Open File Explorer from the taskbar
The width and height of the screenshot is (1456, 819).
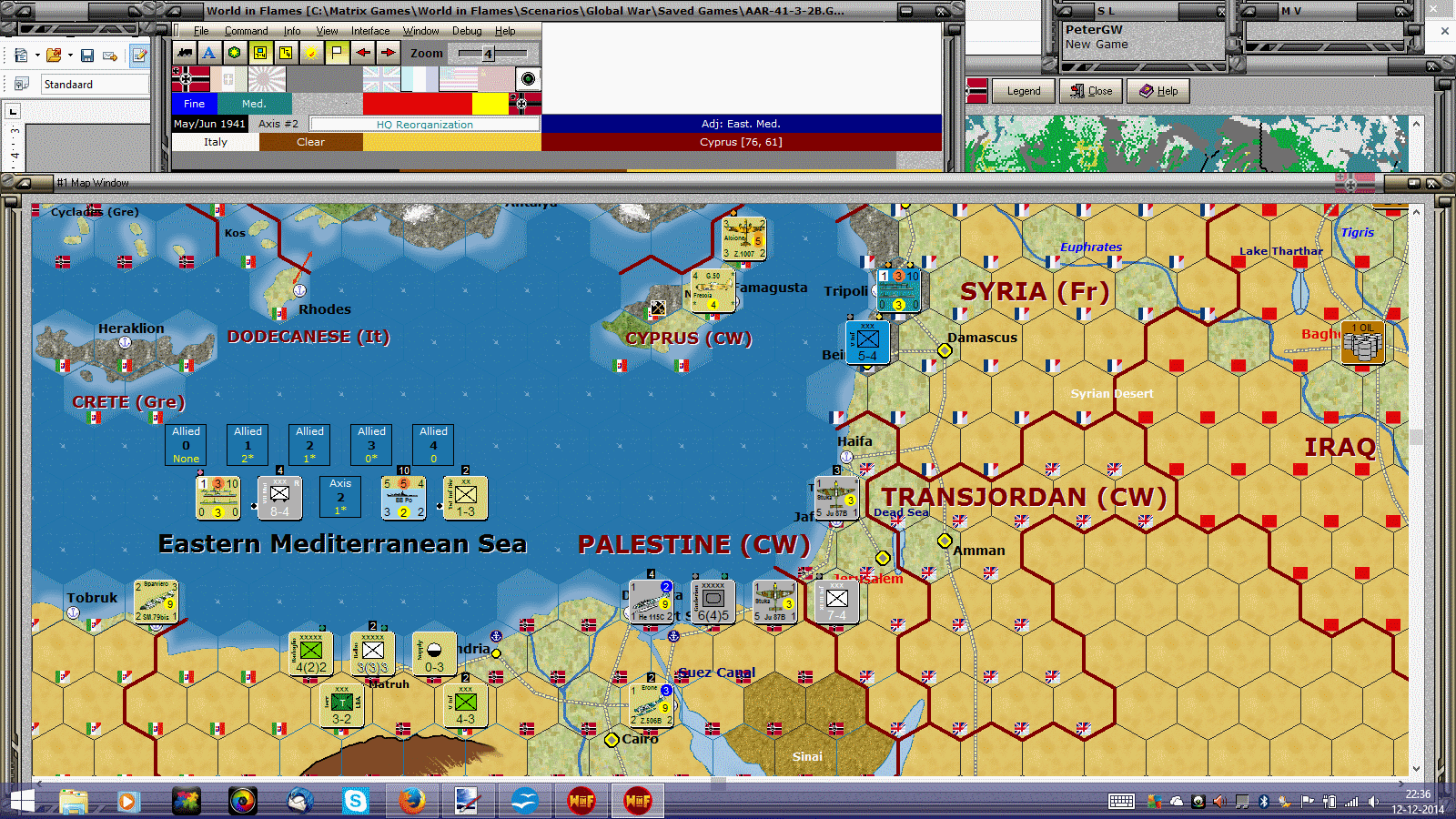74,801
